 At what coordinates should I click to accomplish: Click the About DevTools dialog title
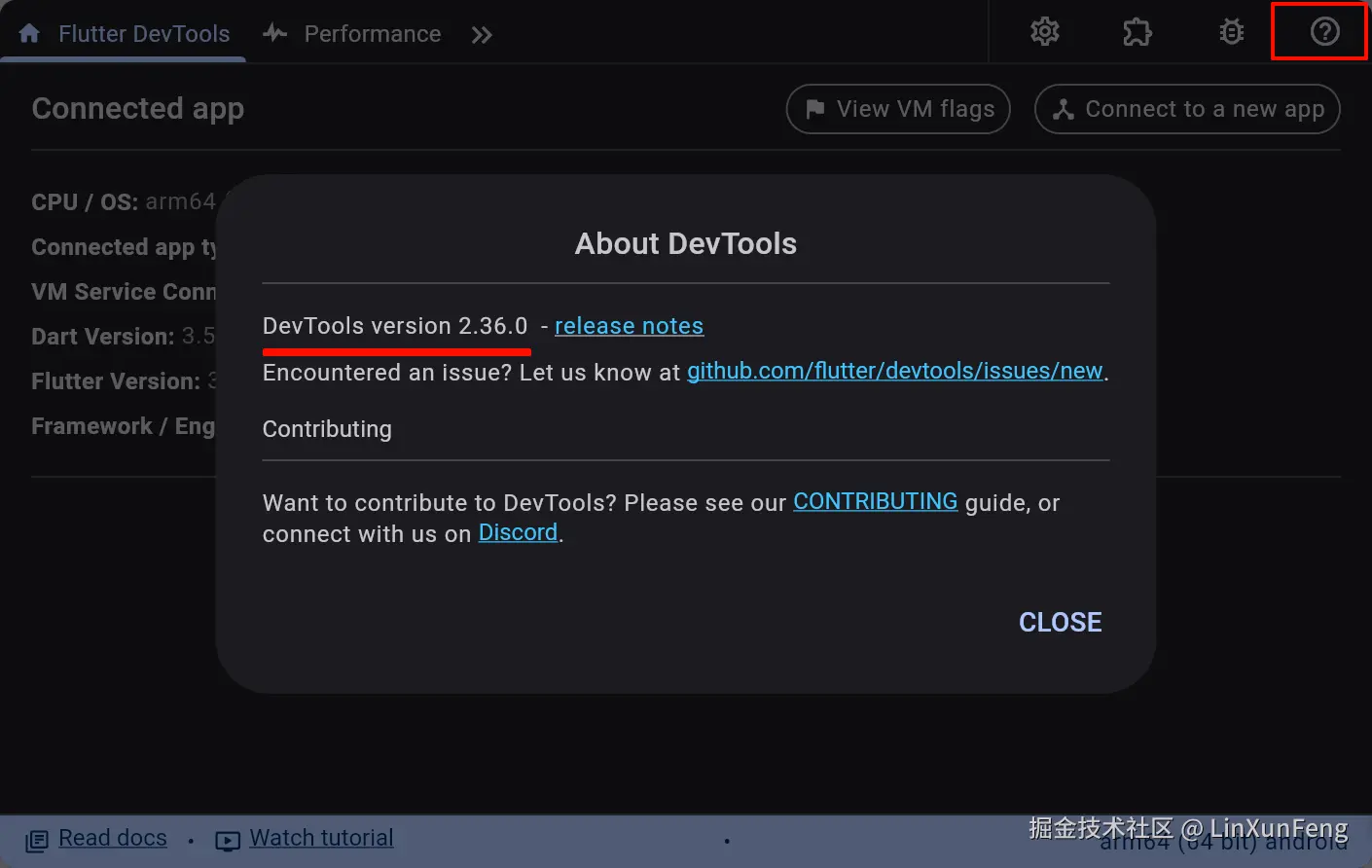[x=686, y=243]
